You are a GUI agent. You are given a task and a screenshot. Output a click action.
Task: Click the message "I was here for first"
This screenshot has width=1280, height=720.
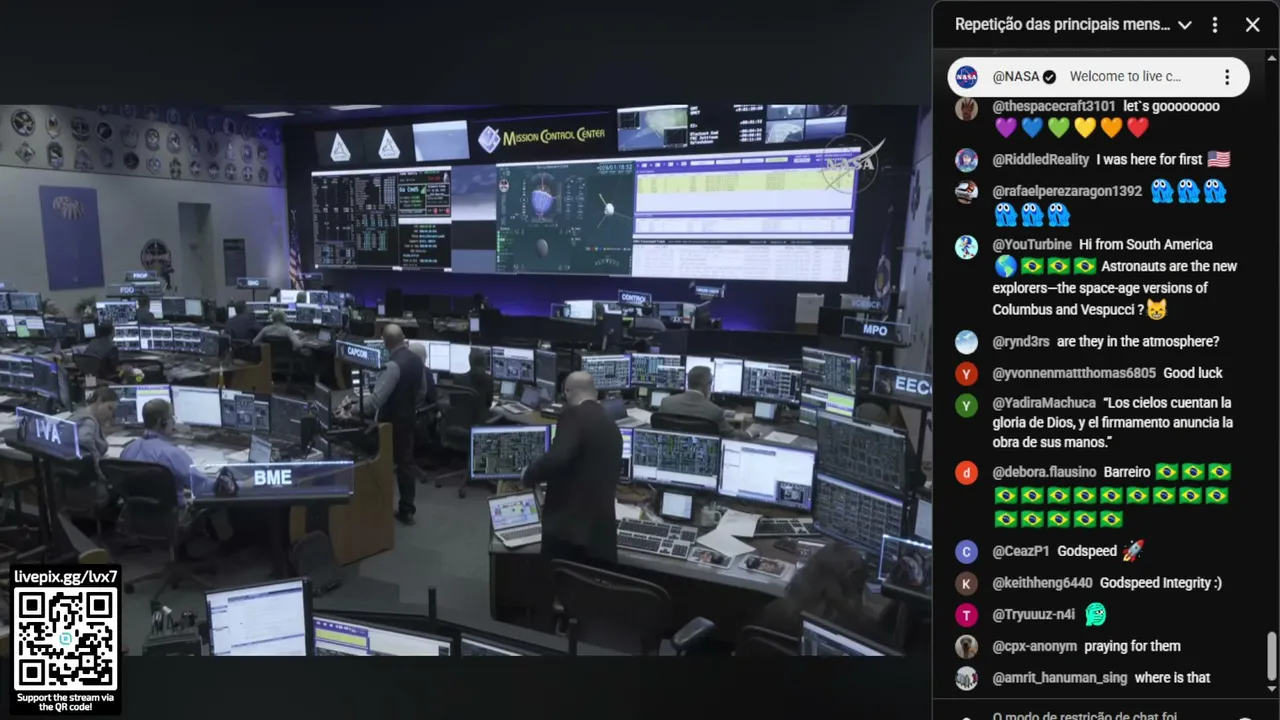tap(1150, 159)
